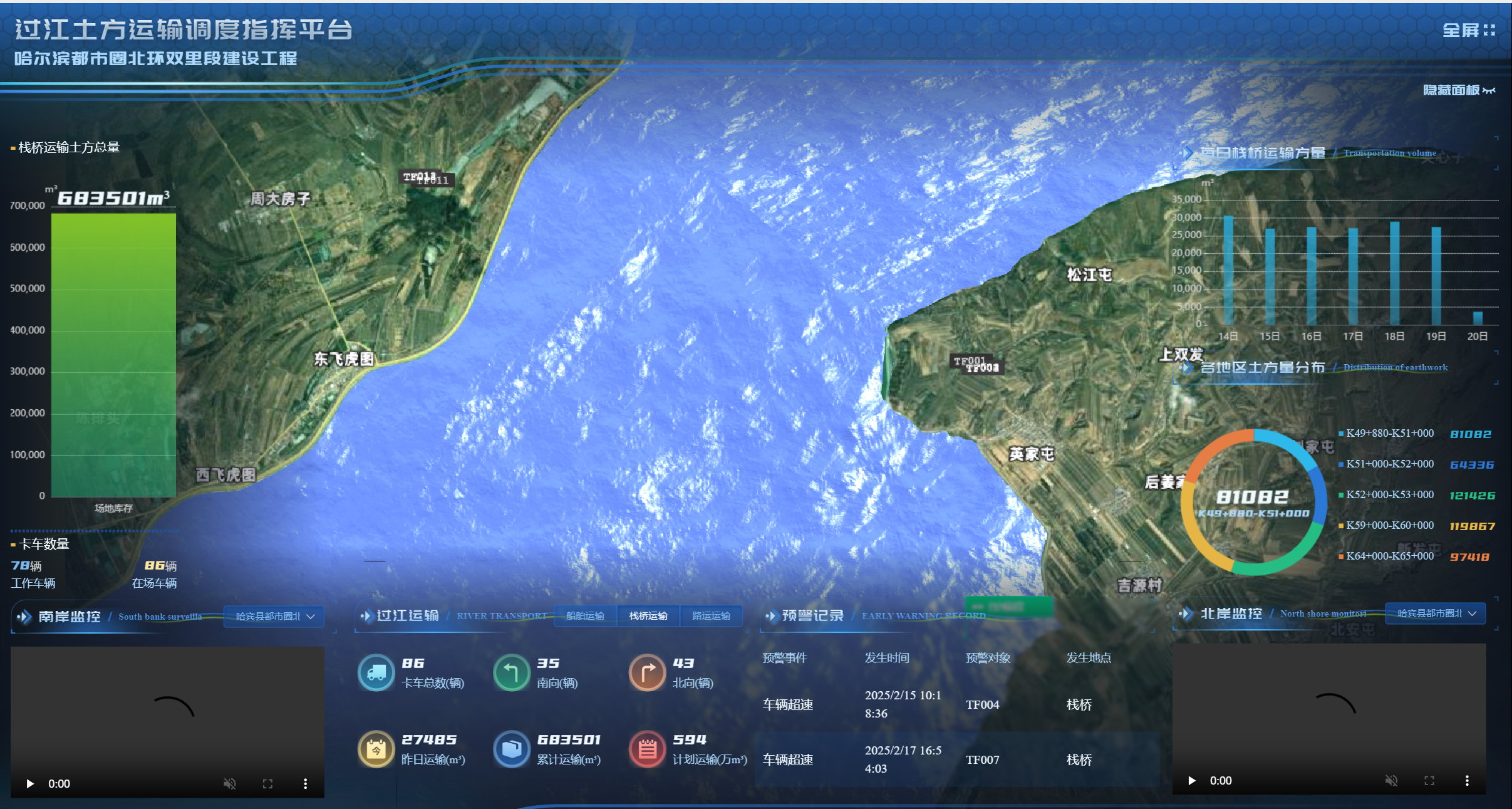Unmute the North shore monitor video
This screenshot has height=809, width=1512.
click(x=1391, y=781)
